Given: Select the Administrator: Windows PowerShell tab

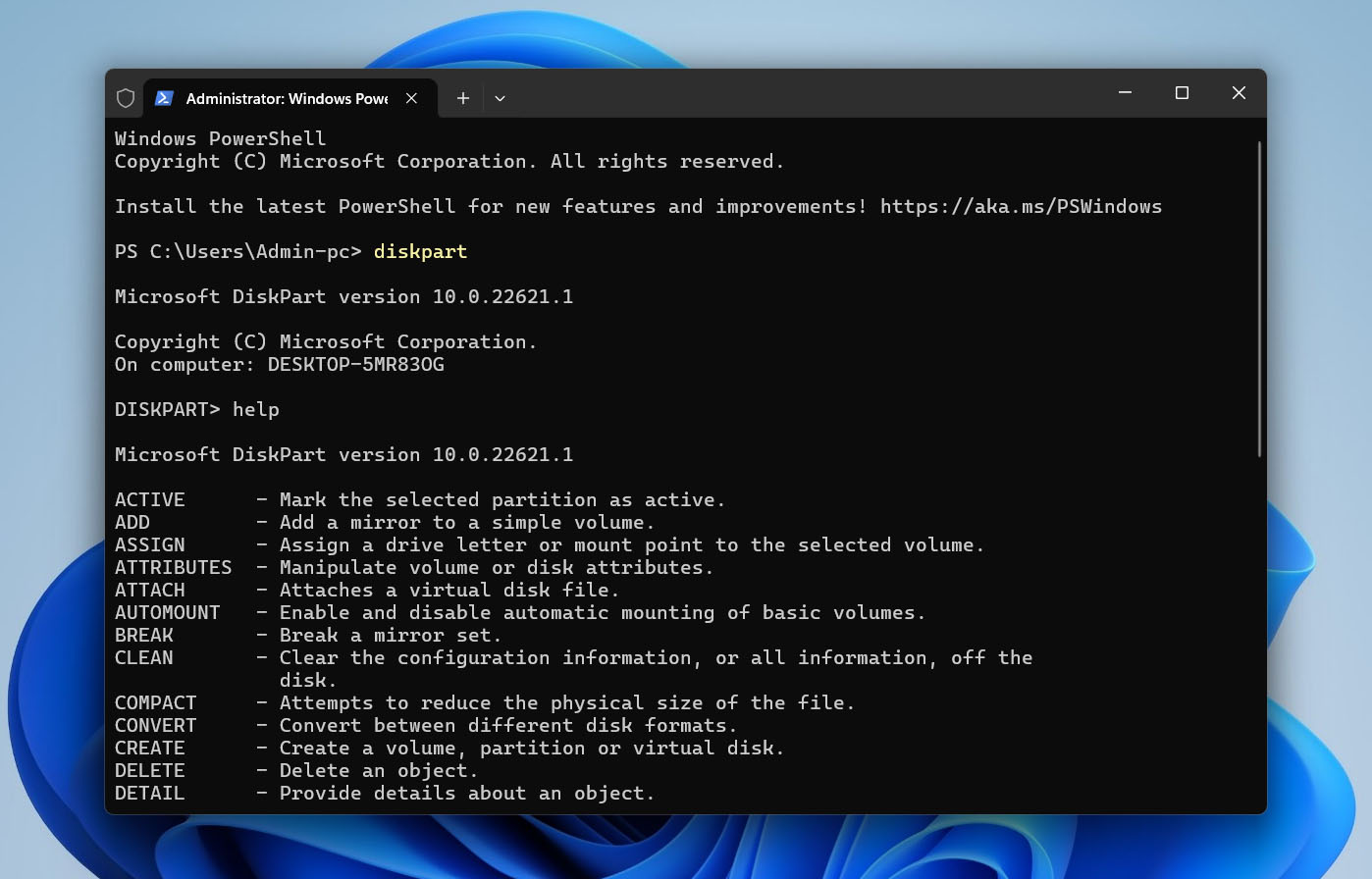Looking at the screenshot, I should pos(290,98).
